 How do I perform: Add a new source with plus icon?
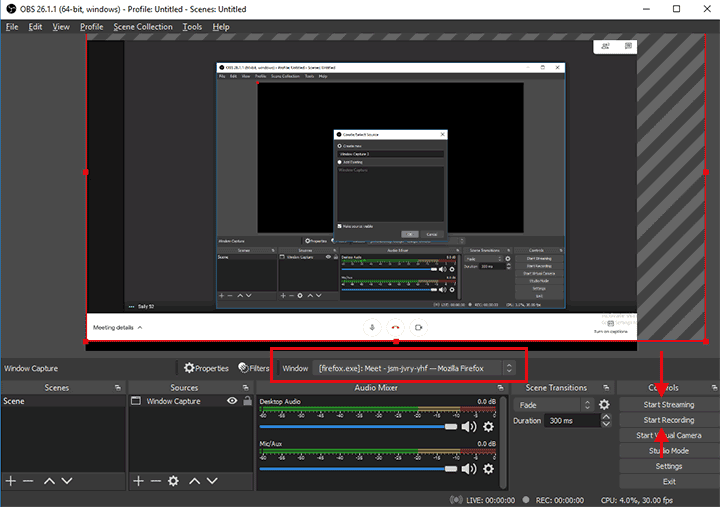point(138,481)
